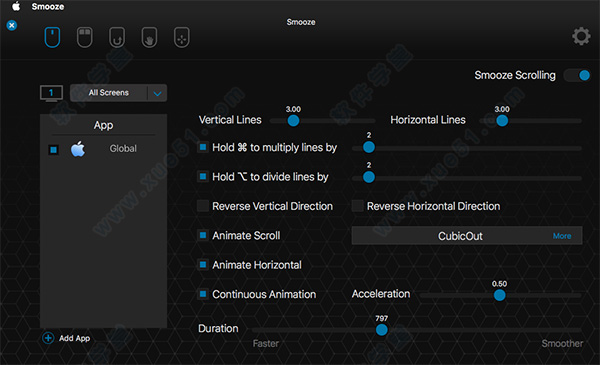Click the multiply lines slider knob

[368, 147]
